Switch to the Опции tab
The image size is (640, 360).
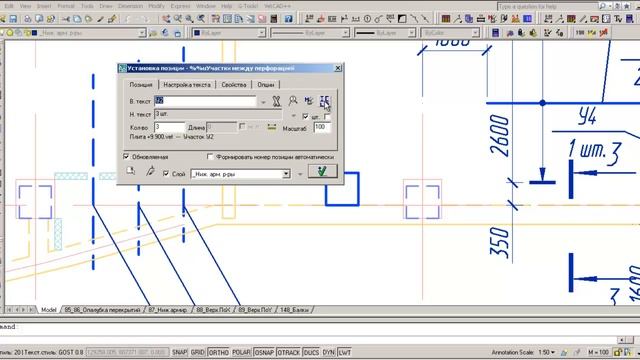[x=266, y=85]
